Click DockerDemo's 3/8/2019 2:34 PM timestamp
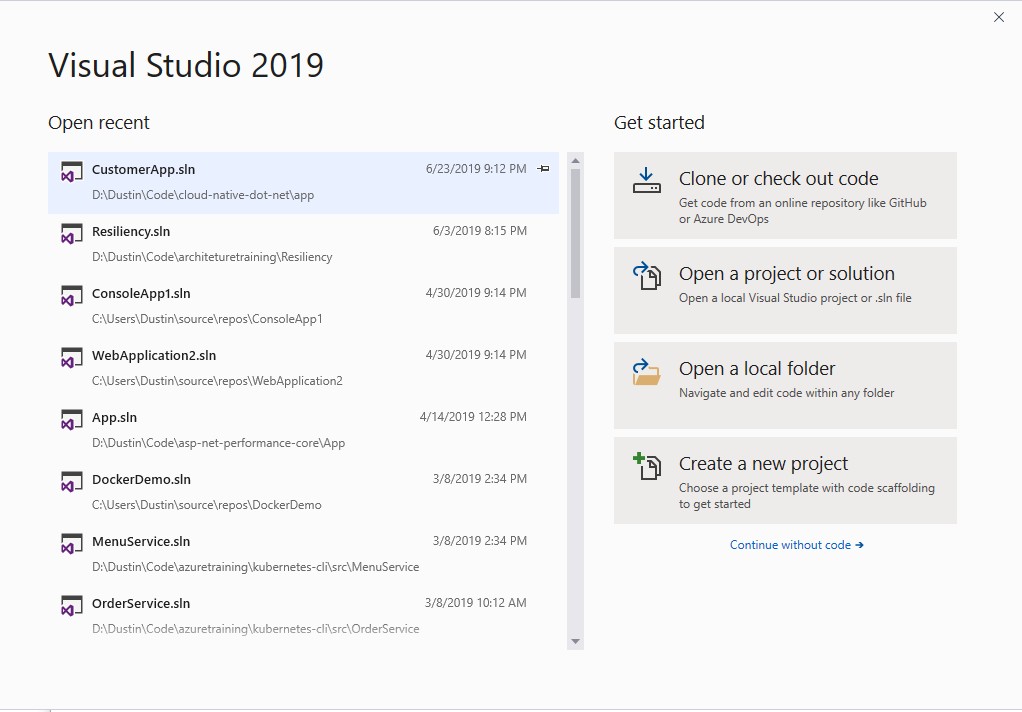The image size is (1022, 712). click(480, 479)
